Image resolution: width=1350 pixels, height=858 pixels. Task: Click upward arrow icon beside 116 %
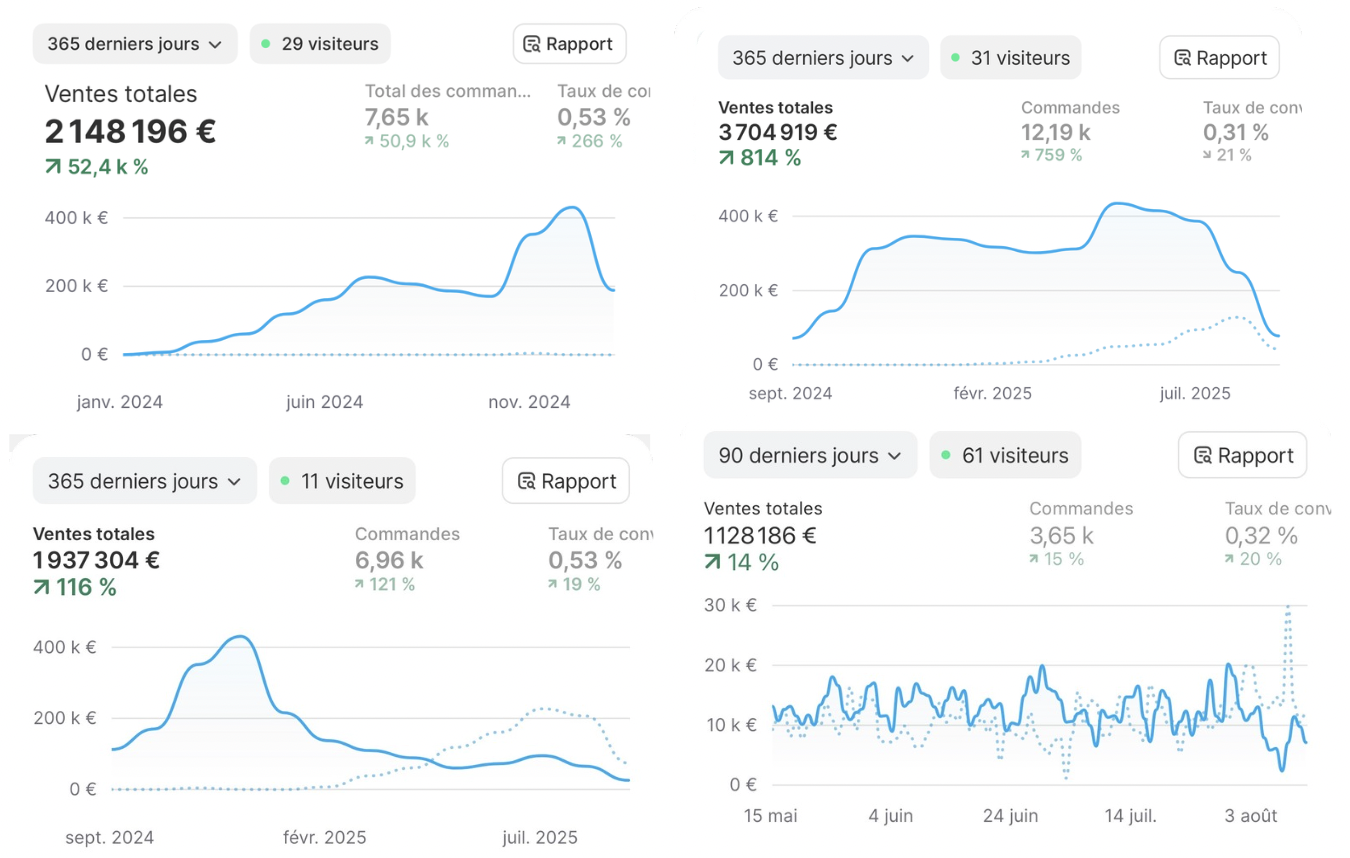coord(42,587)
